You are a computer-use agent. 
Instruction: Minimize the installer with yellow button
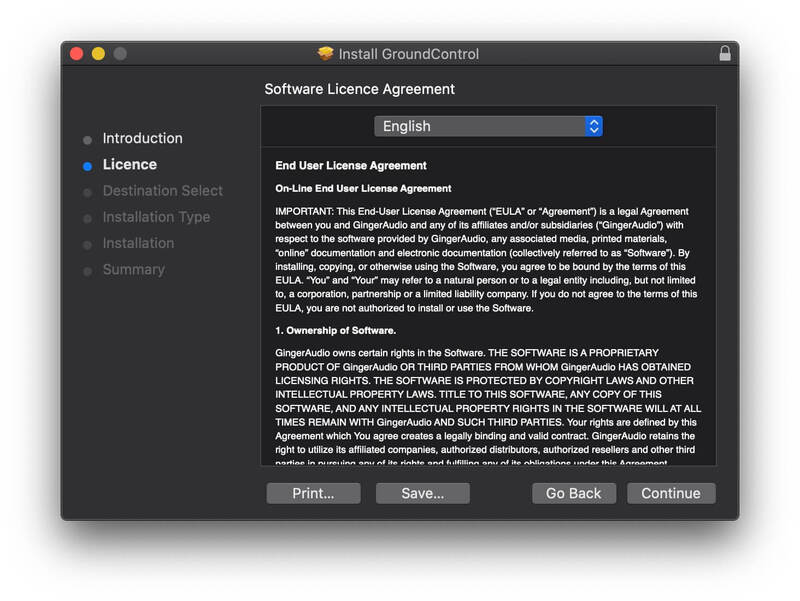pos(98,54)
